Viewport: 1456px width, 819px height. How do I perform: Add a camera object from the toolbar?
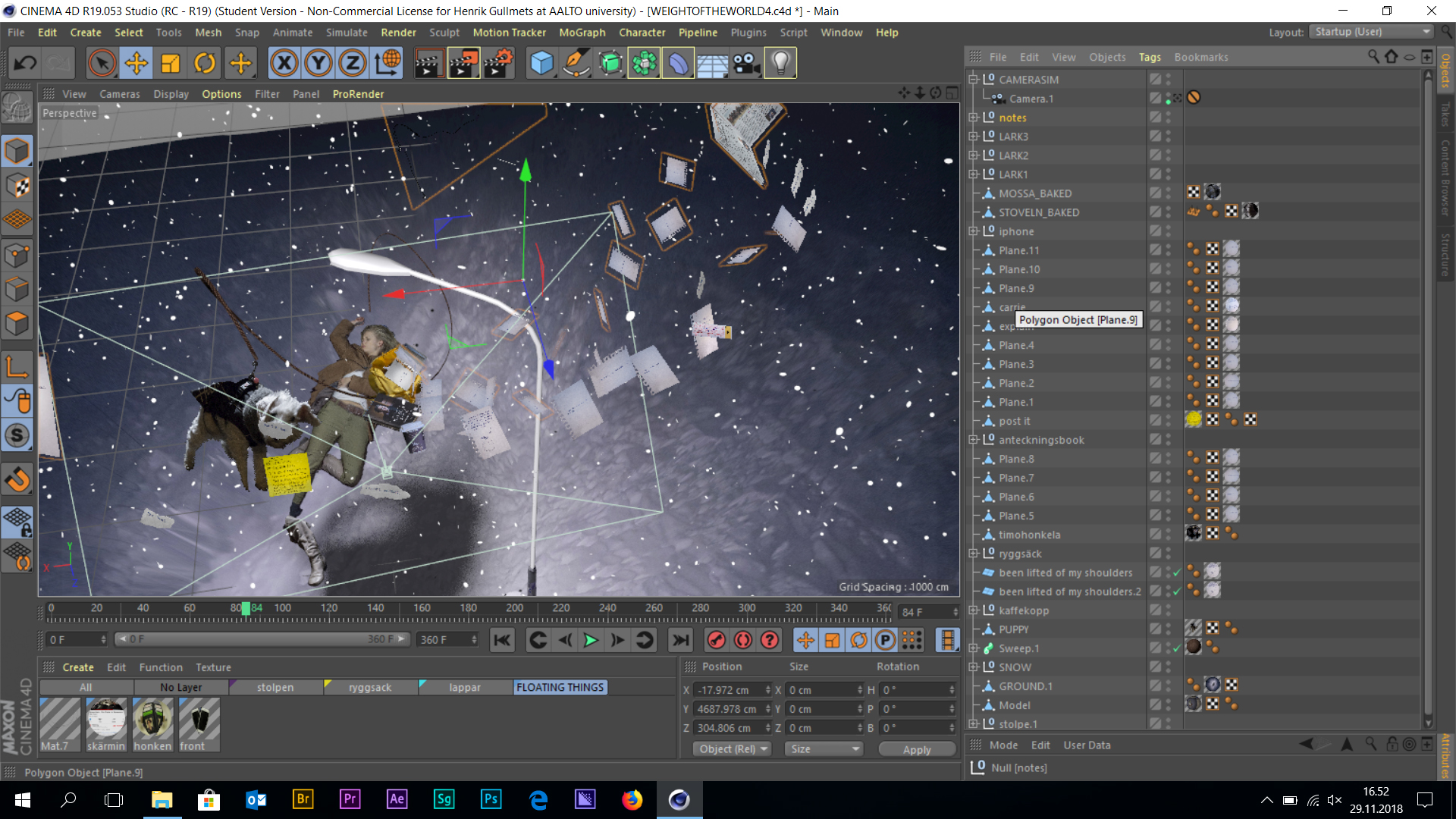[x=746, y=63]
